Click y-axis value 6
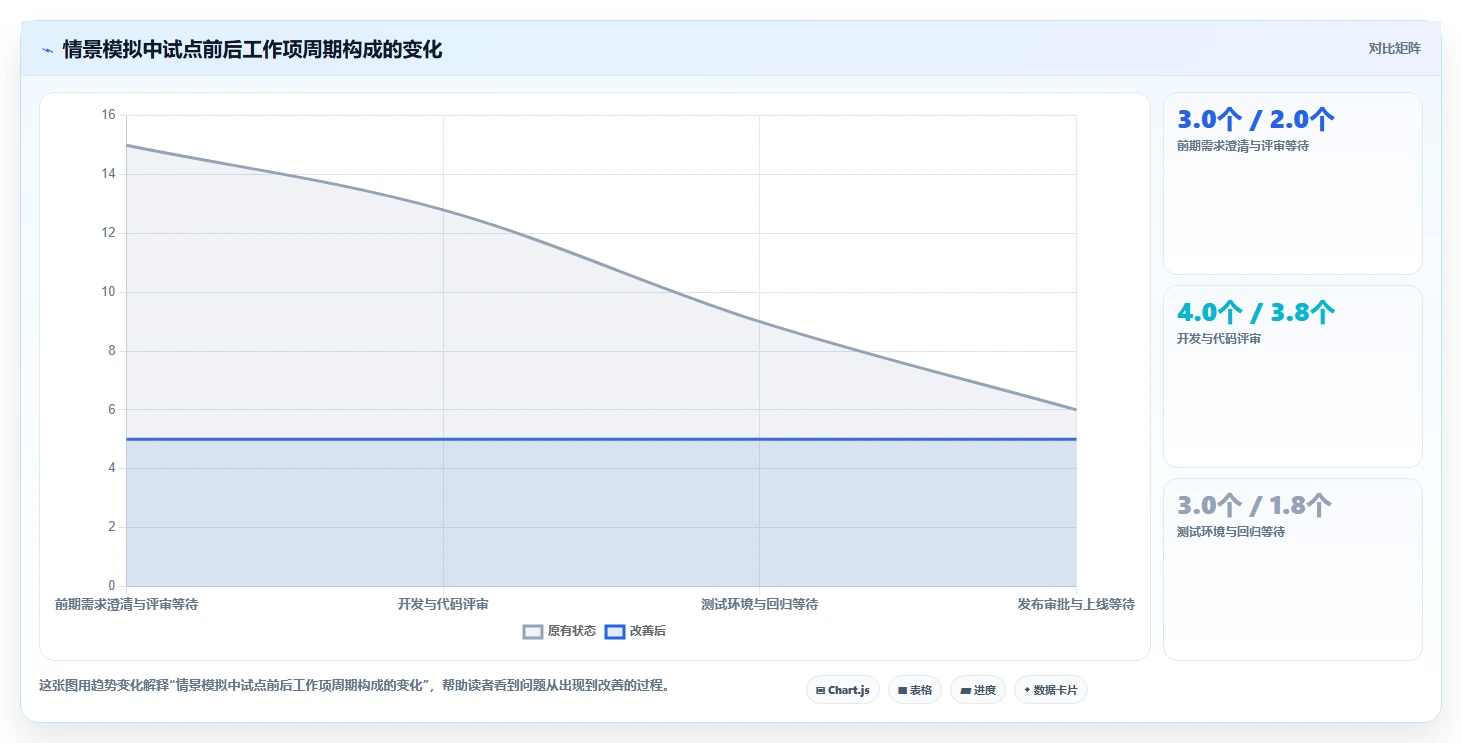The image size is (1462, 743). 112,410
